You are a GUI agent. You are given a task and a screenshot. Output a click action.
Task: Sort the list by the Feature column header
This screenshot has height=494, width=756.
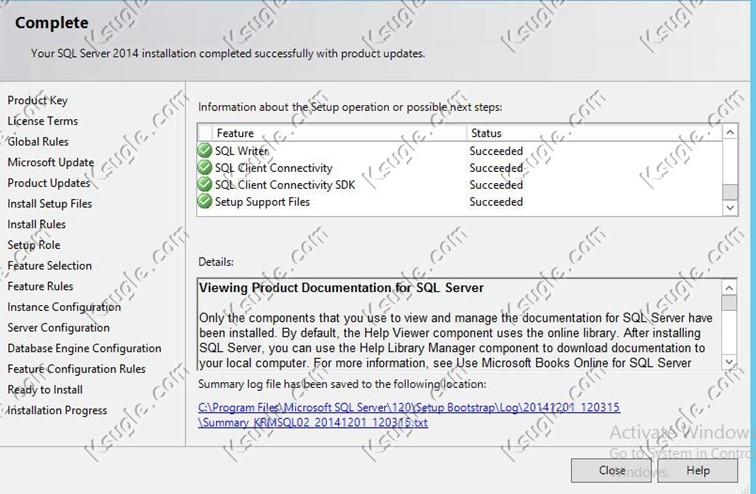pos(339,133)
